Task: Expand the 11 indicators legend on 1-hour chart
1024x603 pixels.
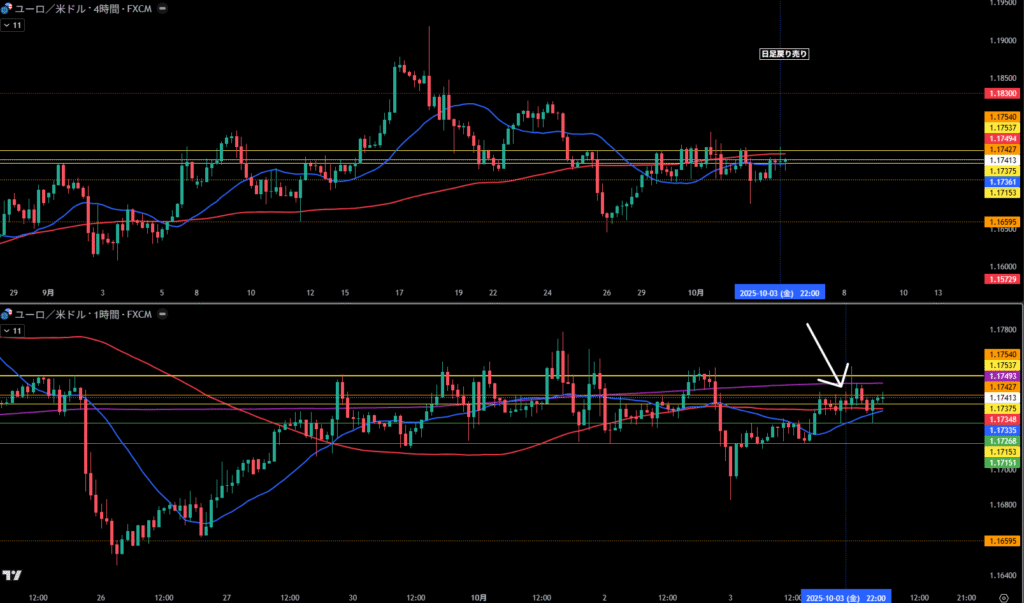Action: 13,330
